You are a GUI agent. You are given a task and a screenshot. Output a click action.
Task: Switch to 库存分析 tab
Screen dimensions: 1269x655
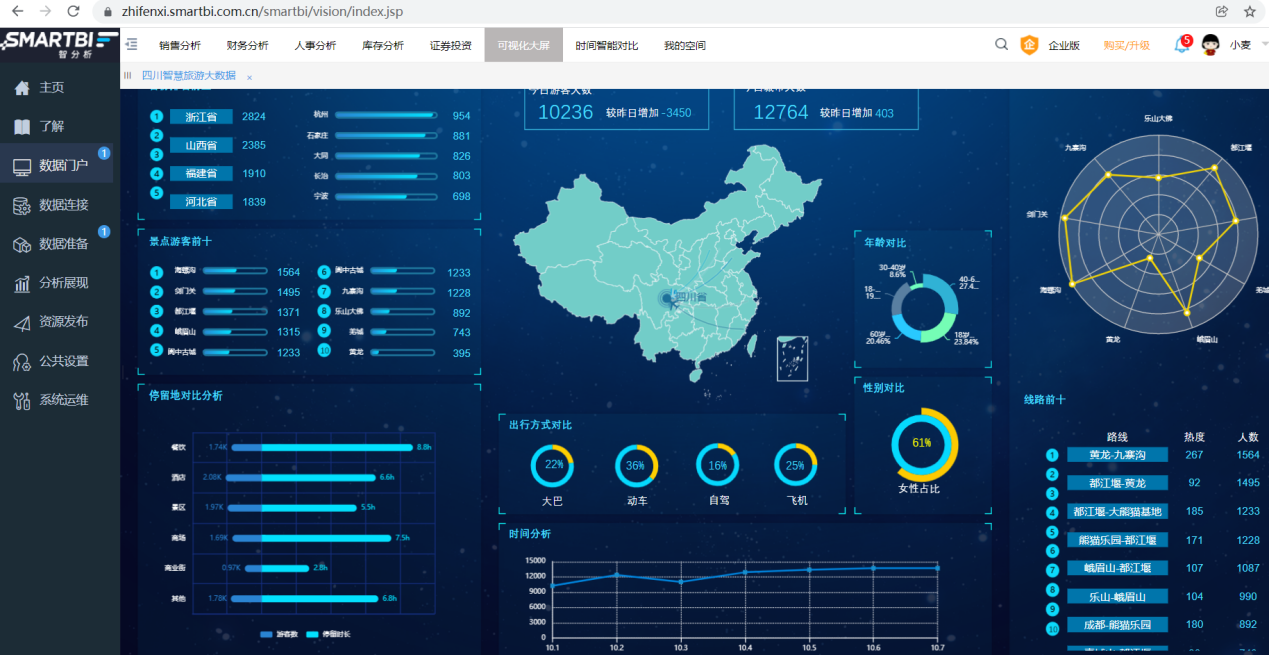(x=383, y=45)
